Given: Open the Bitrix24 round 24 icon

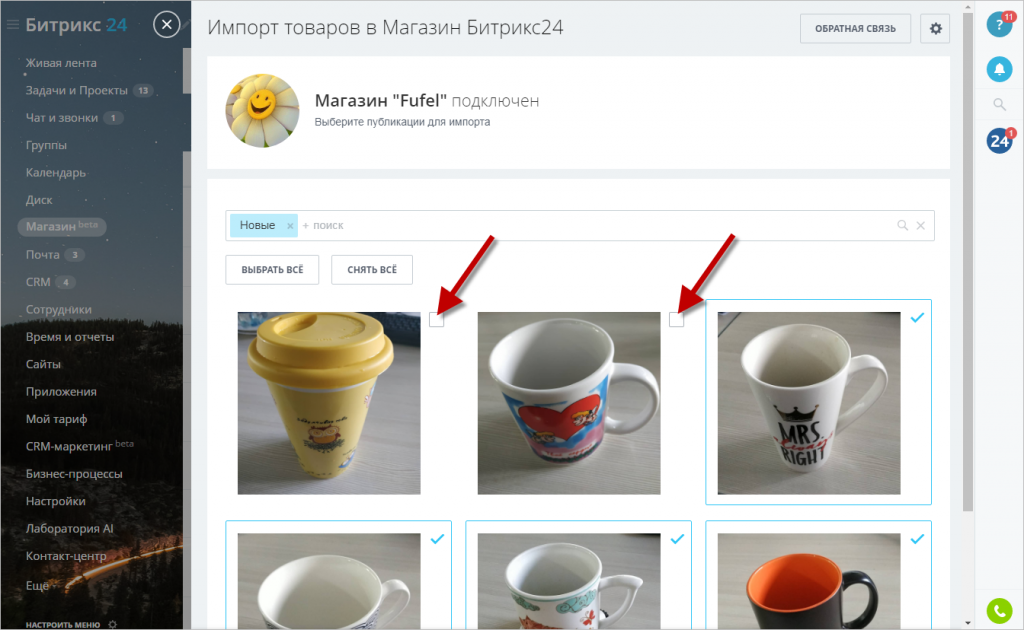Looking at the screenshot, I should click(999, 141).
